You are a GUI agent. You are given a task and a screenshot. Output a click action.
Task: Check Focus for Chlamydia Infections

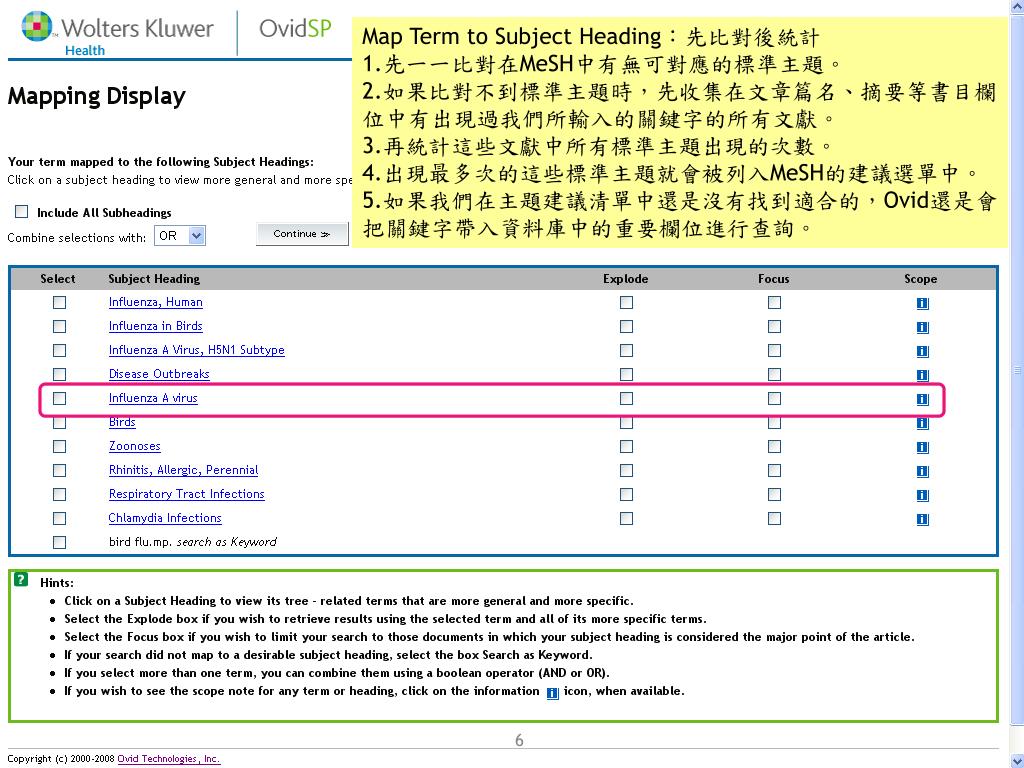click(x=775, y=518)
